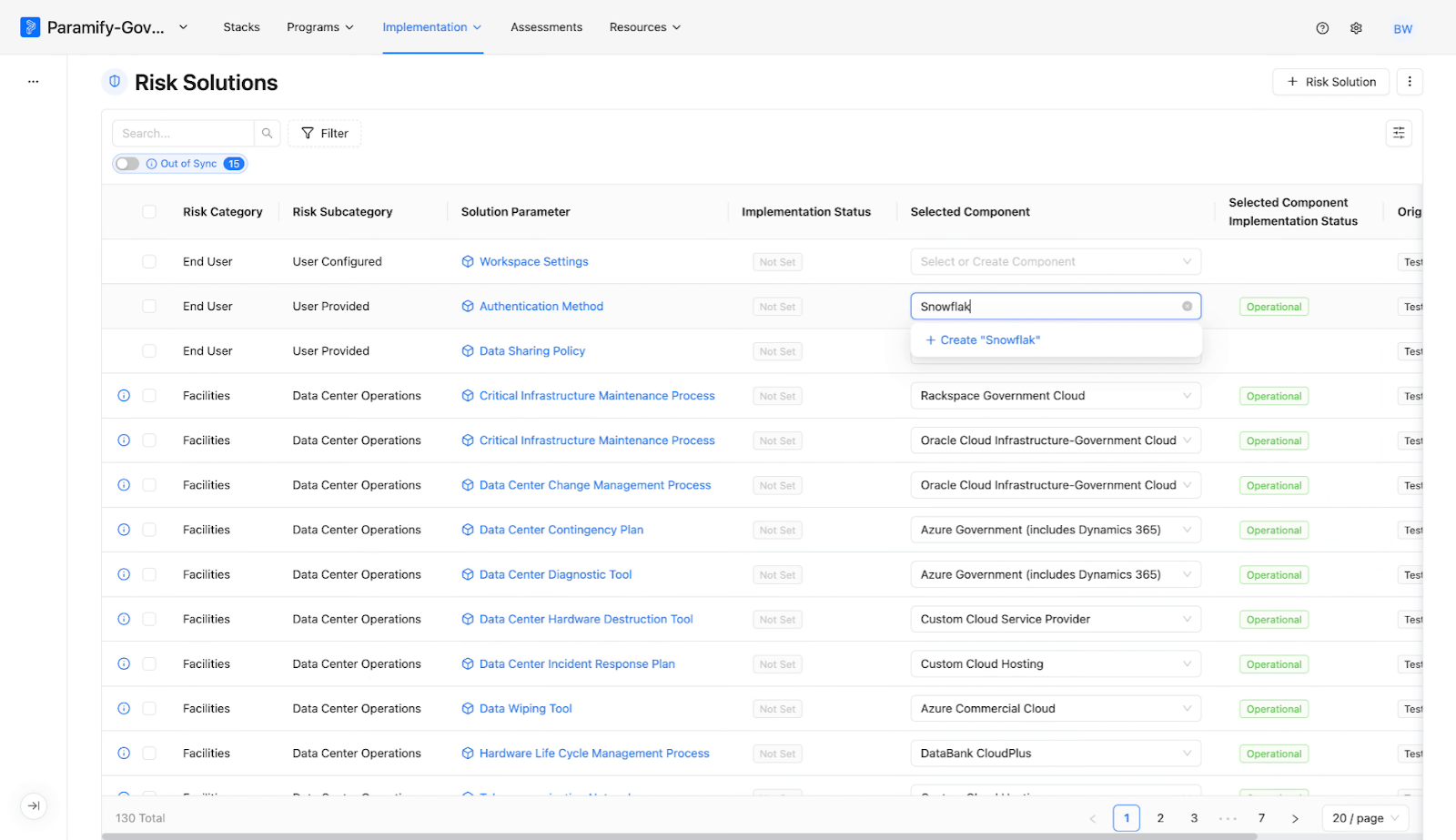Go to the previous page arrow
Screen dimensions: 1456x840
click(1093, 818)
